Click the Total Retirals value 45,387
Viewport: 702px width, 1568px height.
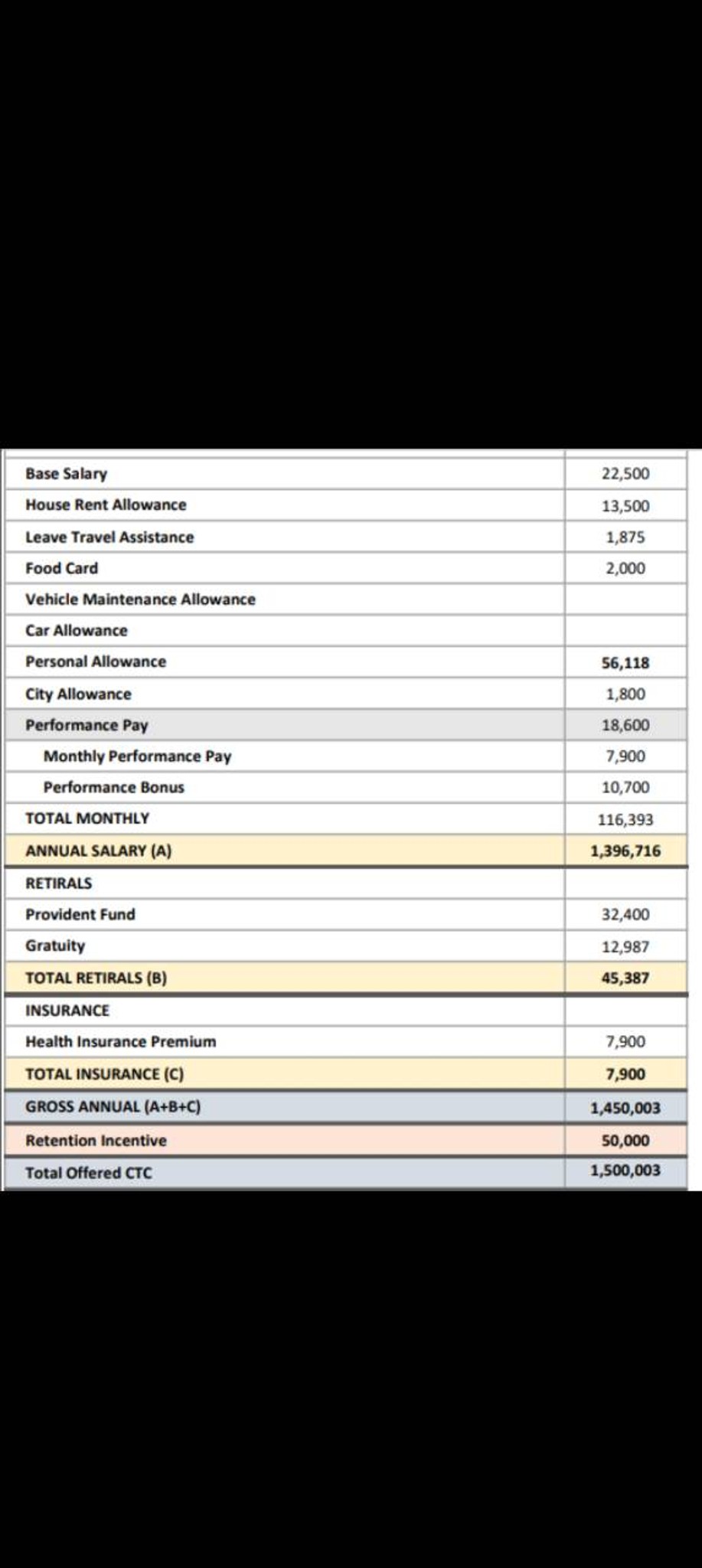[x=625, y=978]
